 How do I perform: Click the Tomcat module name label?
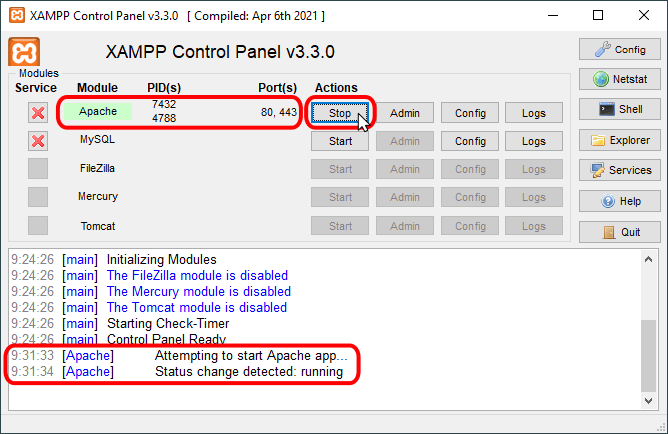pos(98,226)
